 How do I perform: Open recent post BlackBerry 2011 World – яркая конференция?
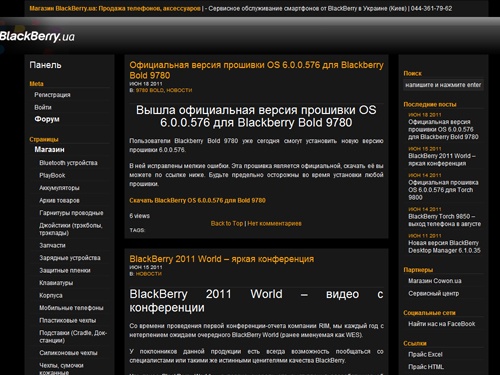442,160
